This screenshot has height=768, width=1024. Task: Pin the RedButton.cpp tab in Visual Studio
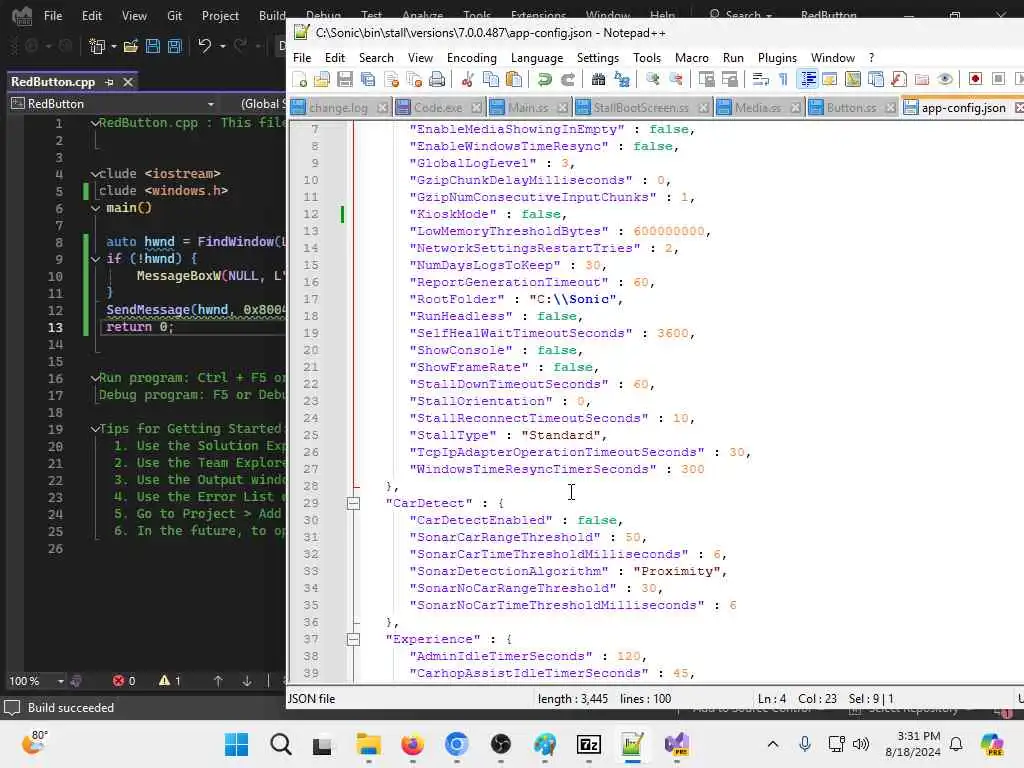109,82
